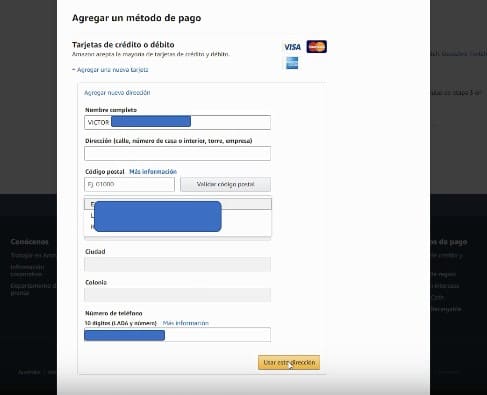Click the 'Ciudad' field
The height and width of the screenshot is (395, 487).
click(x=177, y=264)
